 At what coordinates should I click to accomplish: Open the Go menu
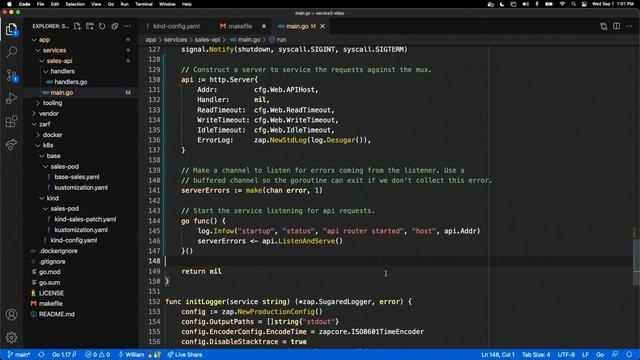(x=111, y=4)
